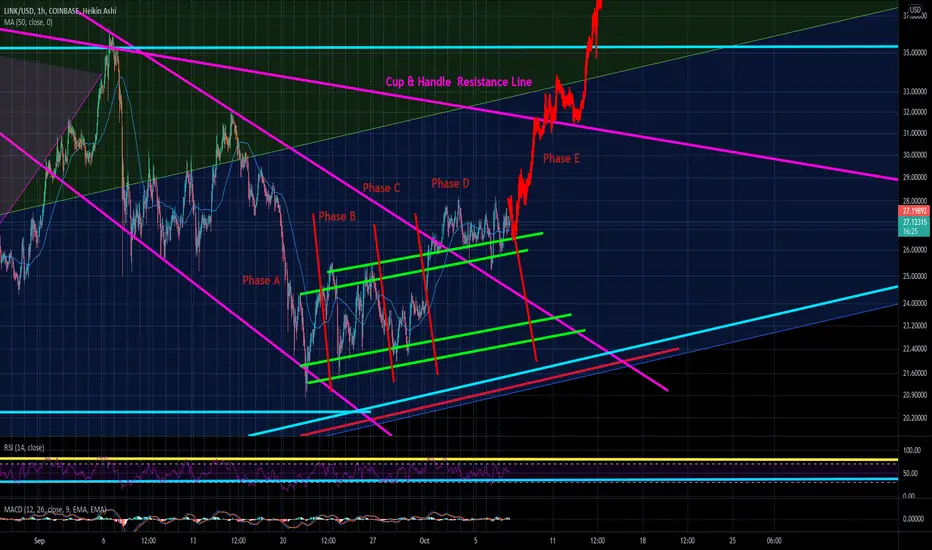
Task: Click the '13' date on time axis
Action: click(193, 541)
